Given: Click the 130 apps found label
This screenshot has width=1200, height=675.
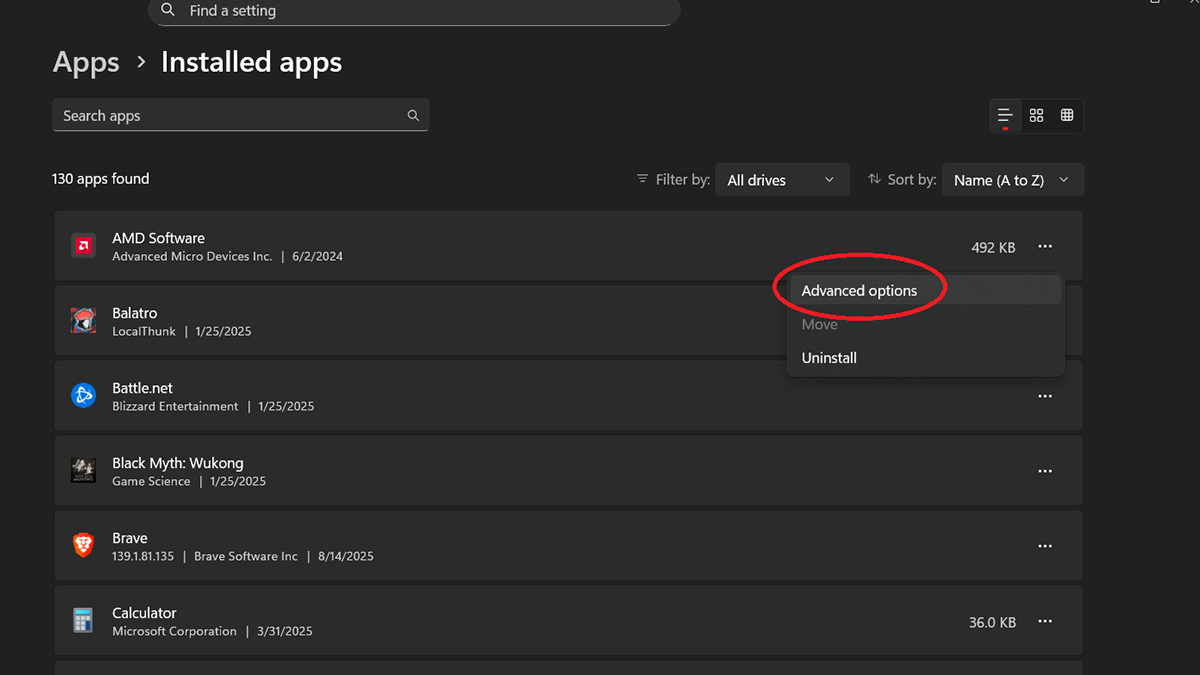Looking at the screenshot, I should click(x=101, y=179).
